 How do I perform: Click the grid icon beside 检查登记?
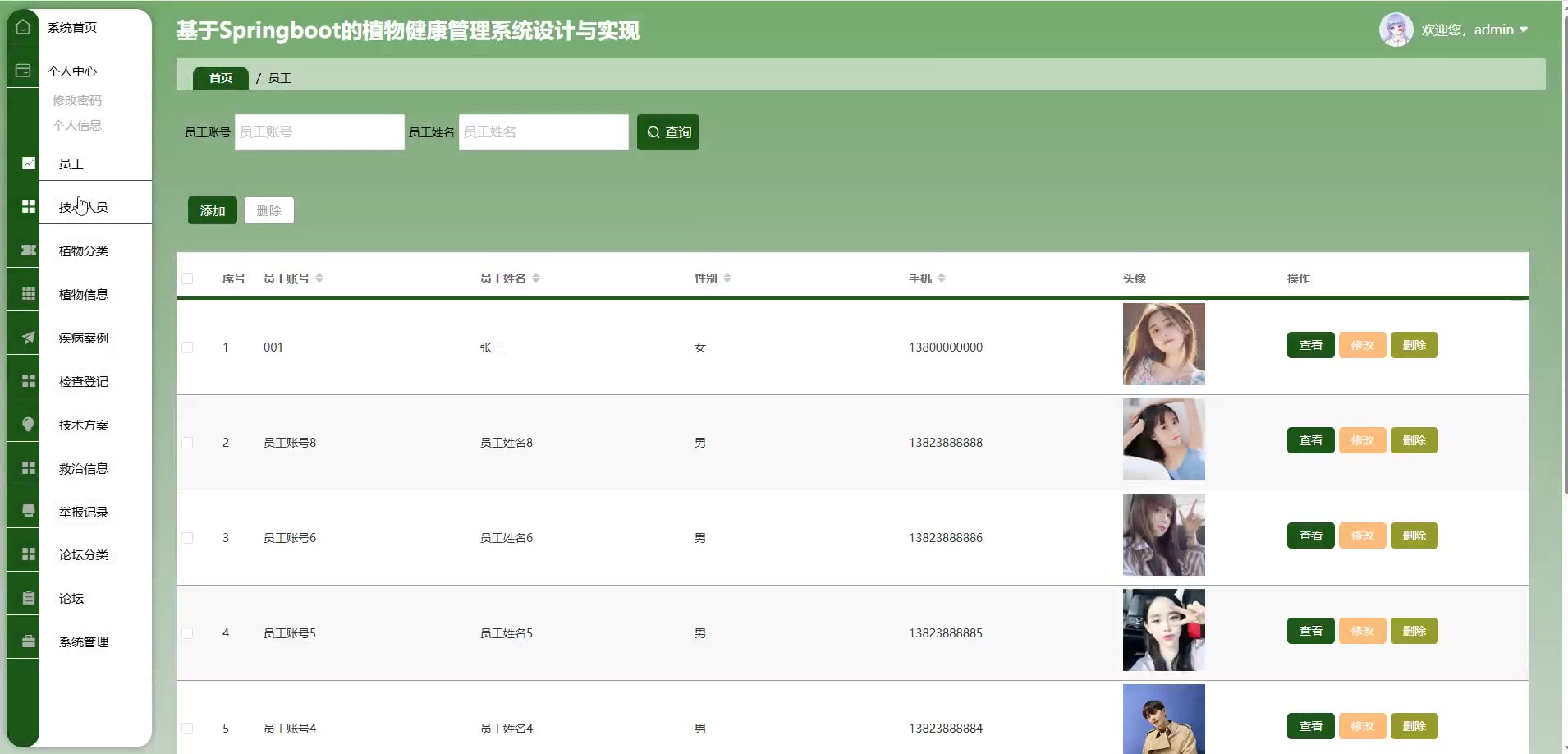click(29, 381)
